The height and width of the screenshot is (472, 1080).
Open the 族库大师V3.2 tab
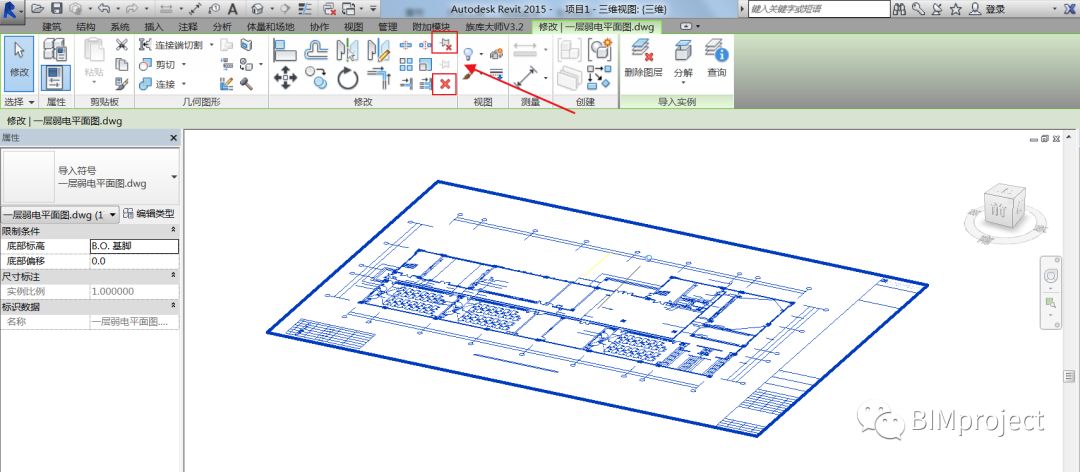pos(495,27)
